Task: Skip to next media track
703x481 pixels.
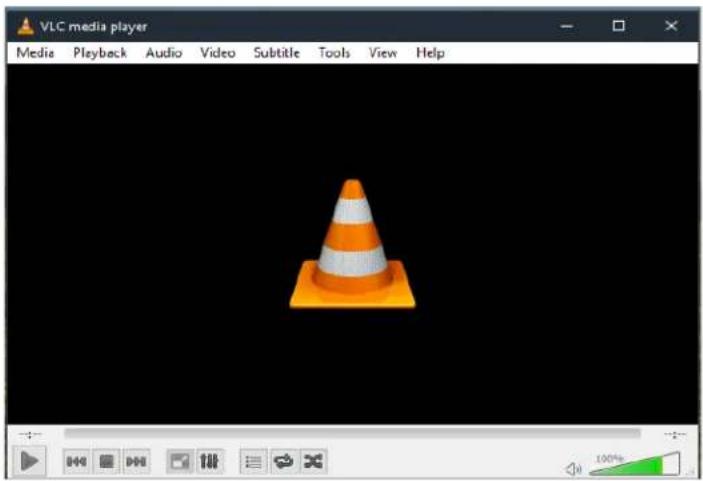Action: pos(136,461)
